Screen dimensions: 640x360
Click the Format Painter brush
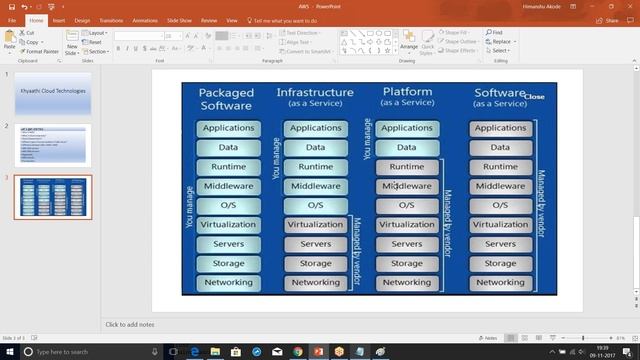coord(39,51)
